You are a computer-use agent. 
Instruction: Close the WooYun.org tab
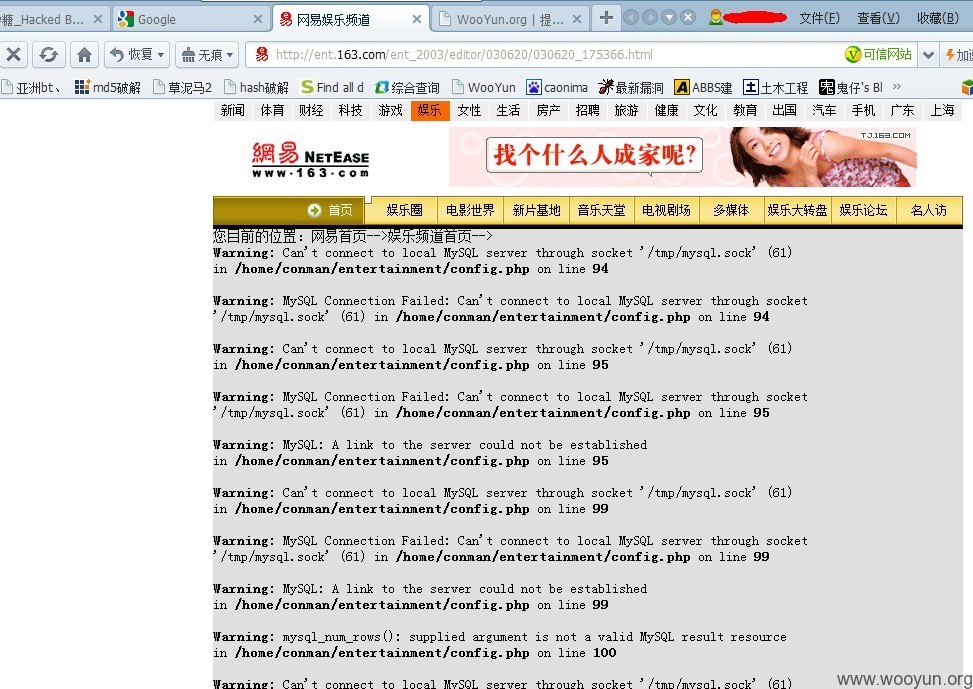click(576, 19)
